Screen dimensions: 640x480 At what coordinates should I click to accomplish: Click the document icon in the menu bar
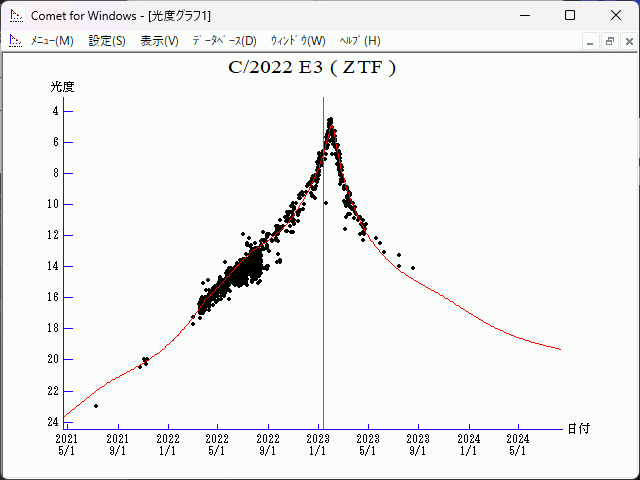click(16, 41)
